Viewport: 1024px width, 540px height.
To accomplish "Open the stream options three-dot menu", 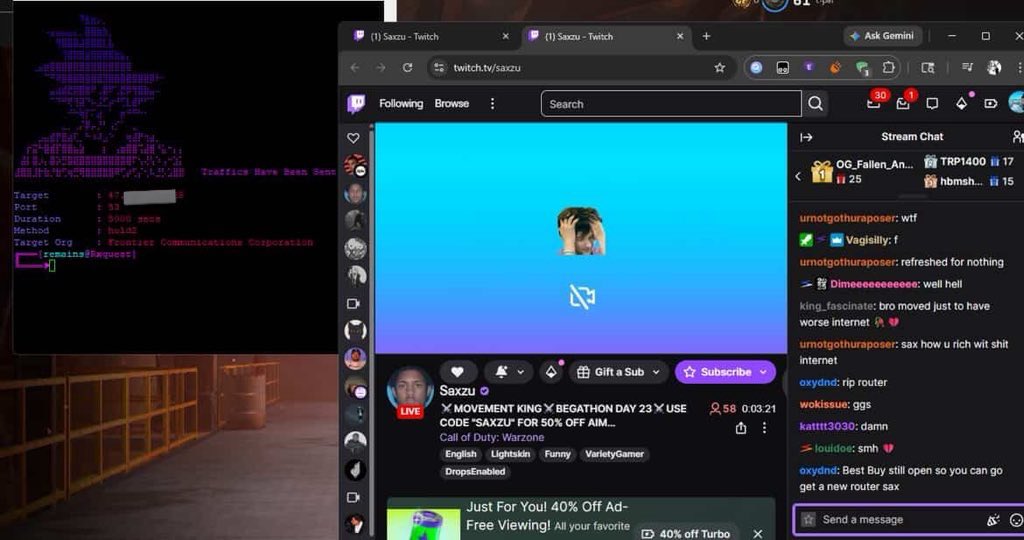I will (764, 428).
